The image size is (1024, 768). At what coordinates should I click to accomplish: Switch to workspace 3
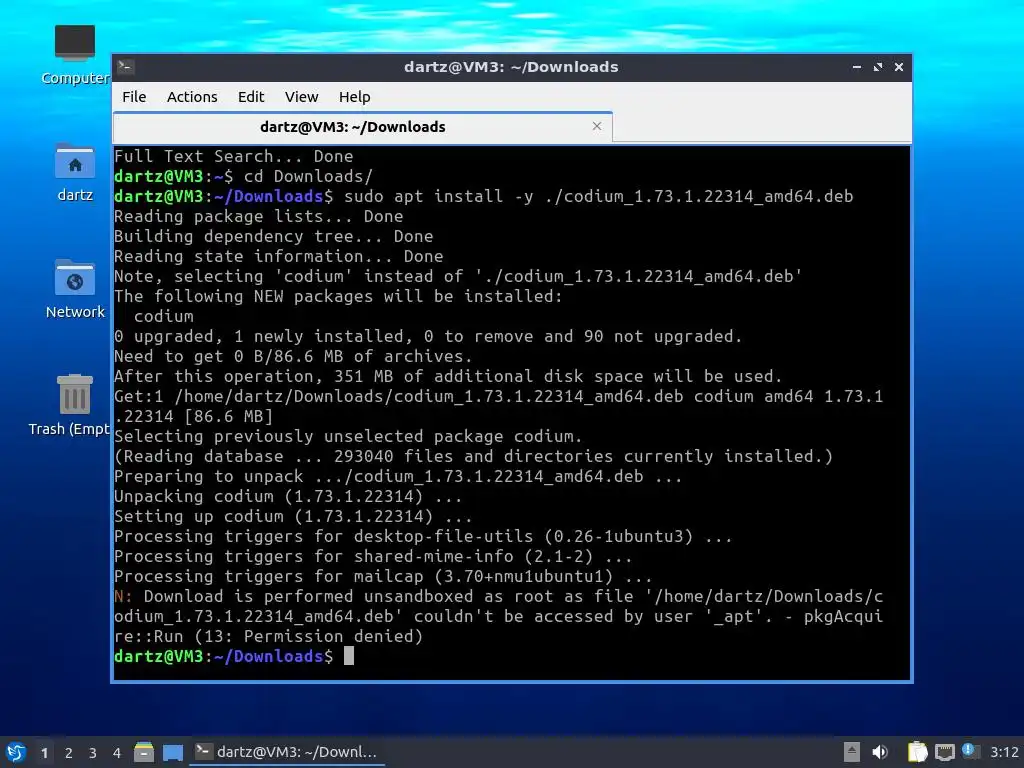click(93, 753)
